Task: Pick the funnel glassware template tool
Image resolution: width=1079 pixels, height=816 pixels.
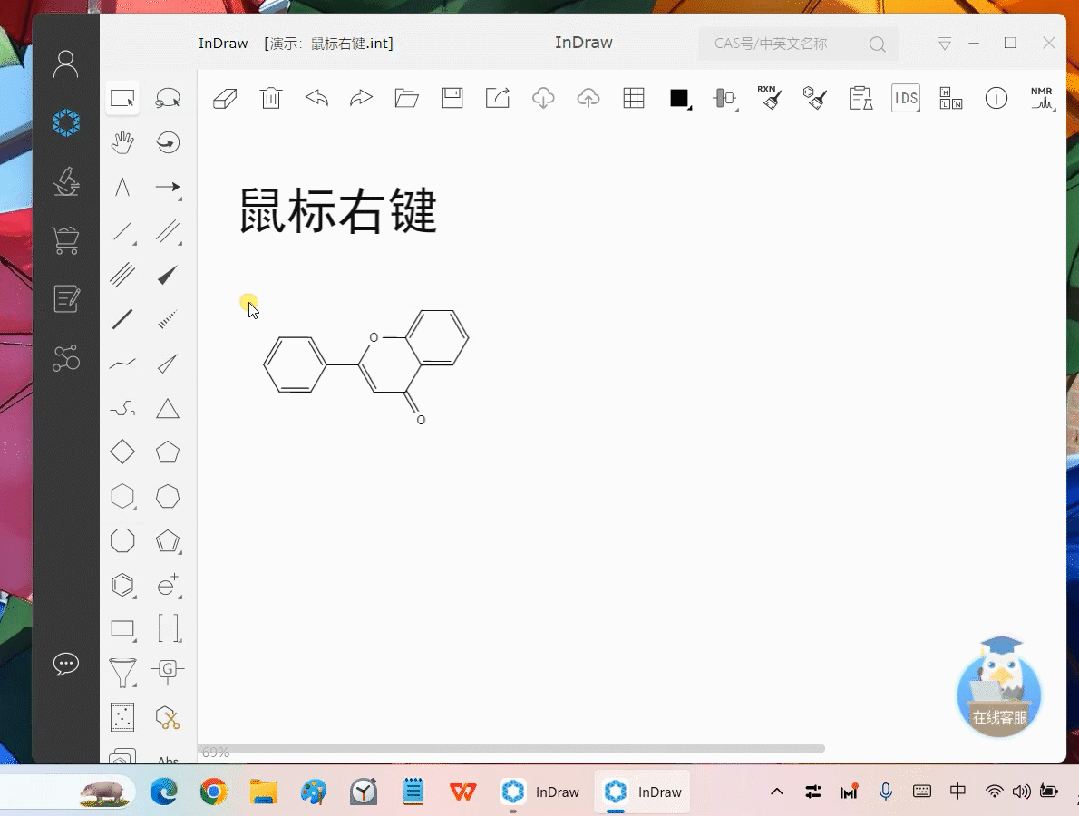Action: coord(122,672)
